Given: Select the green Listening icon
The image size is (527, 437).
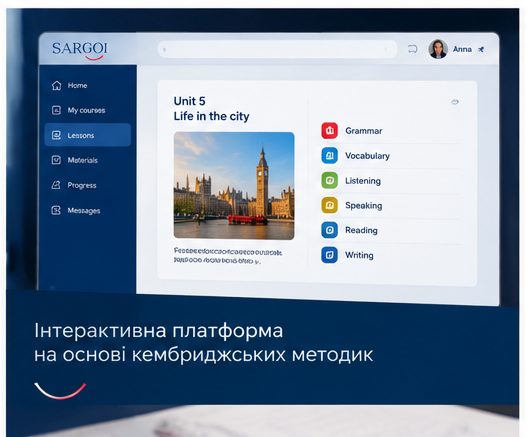Looking at the screenshot, I should click(x=329, y=181).
